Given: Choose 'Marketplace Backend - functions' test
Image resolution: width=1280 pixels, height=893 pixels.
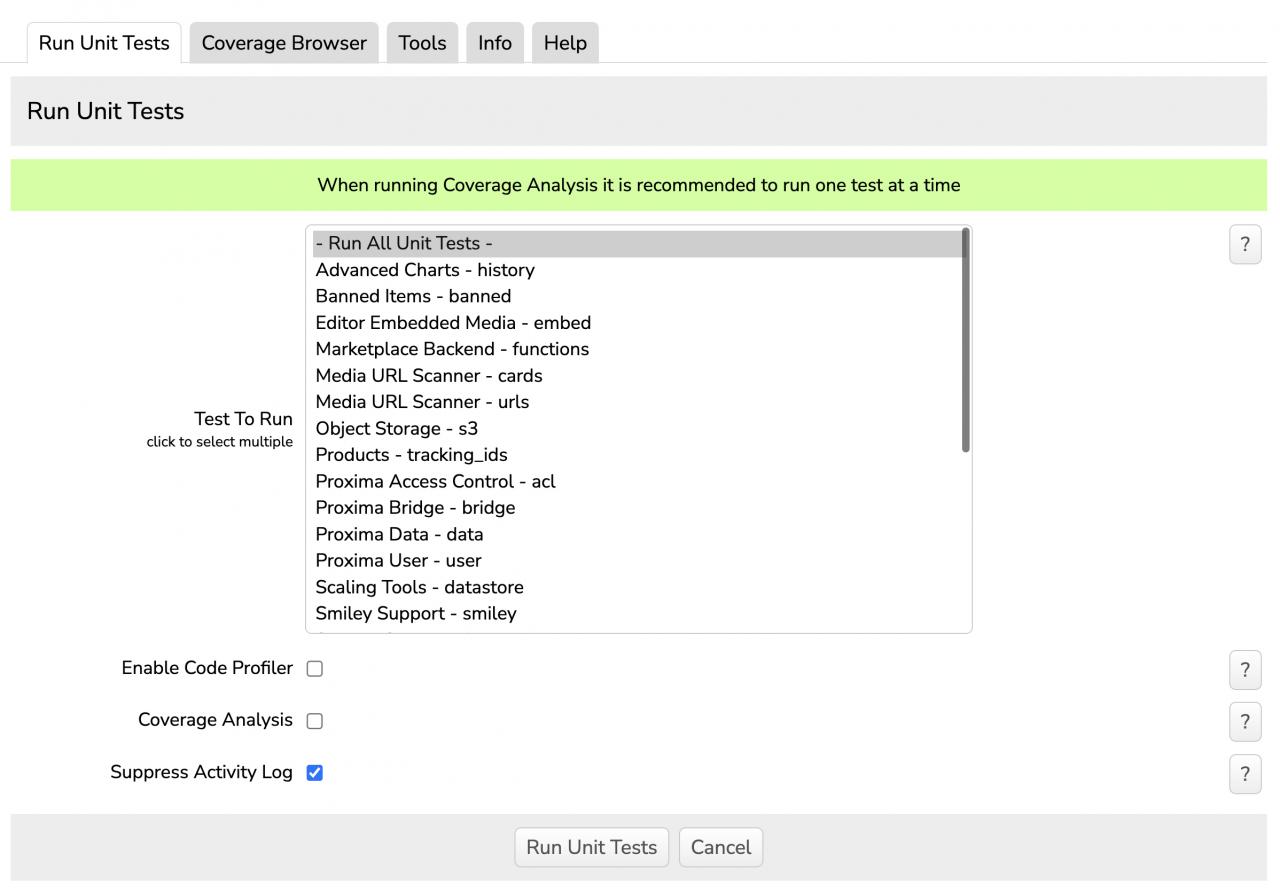Looking at the screenshot, I should pos(452,349).
